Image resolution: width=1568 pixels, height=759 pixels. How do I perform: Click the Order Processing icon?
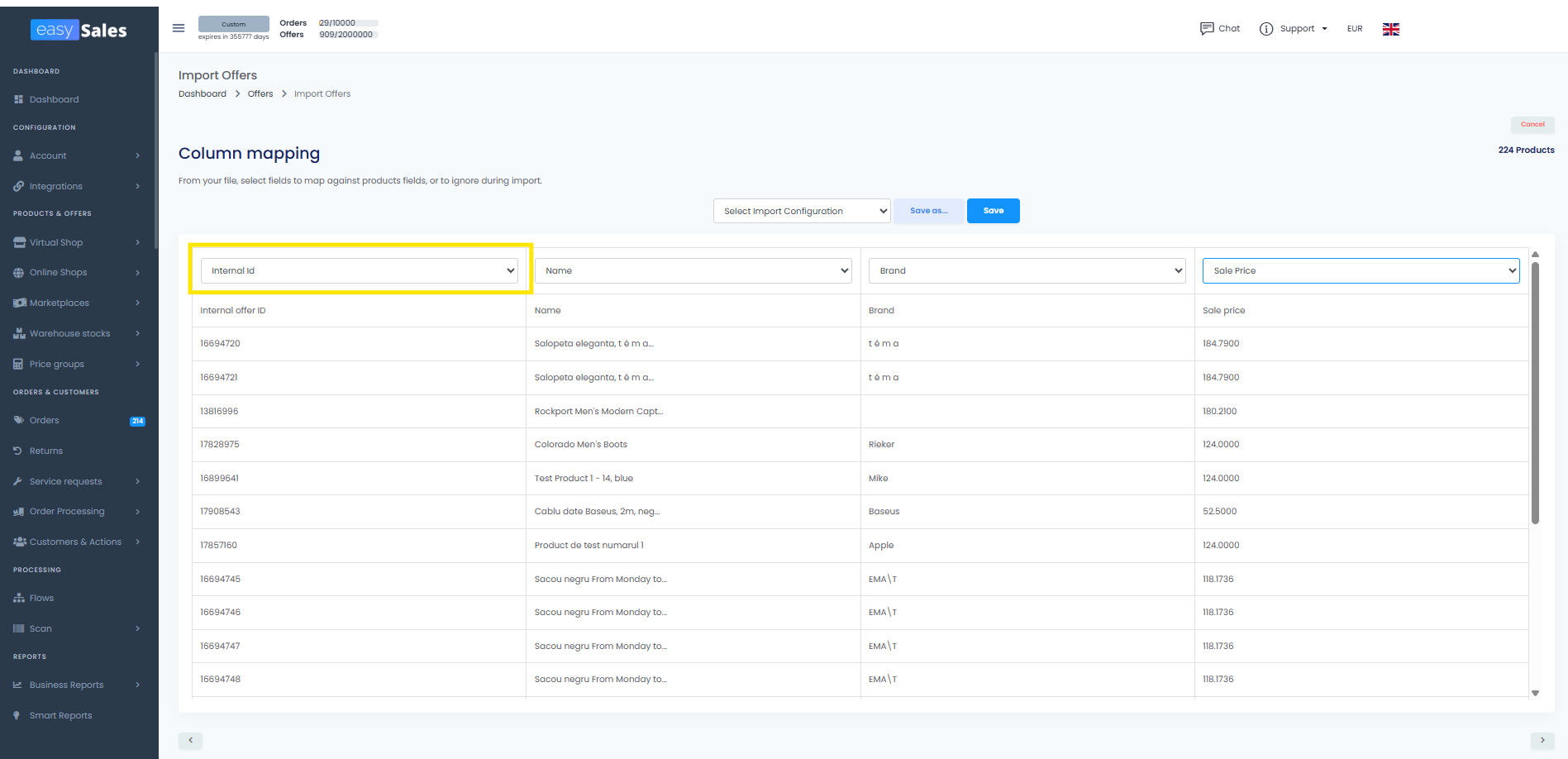(19, 512)
